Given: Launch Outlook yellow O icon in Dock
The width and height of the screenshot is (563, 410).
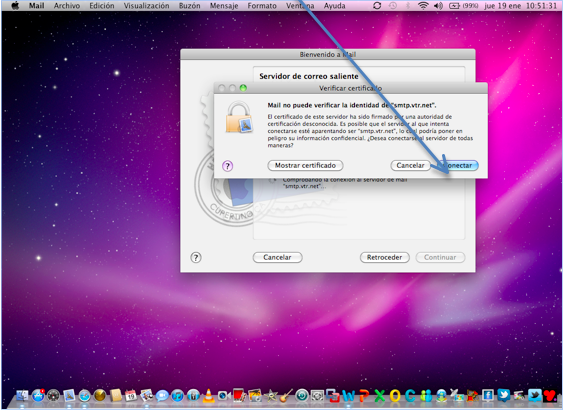Looking at the screenshot, I should click(x=395, y=396).
